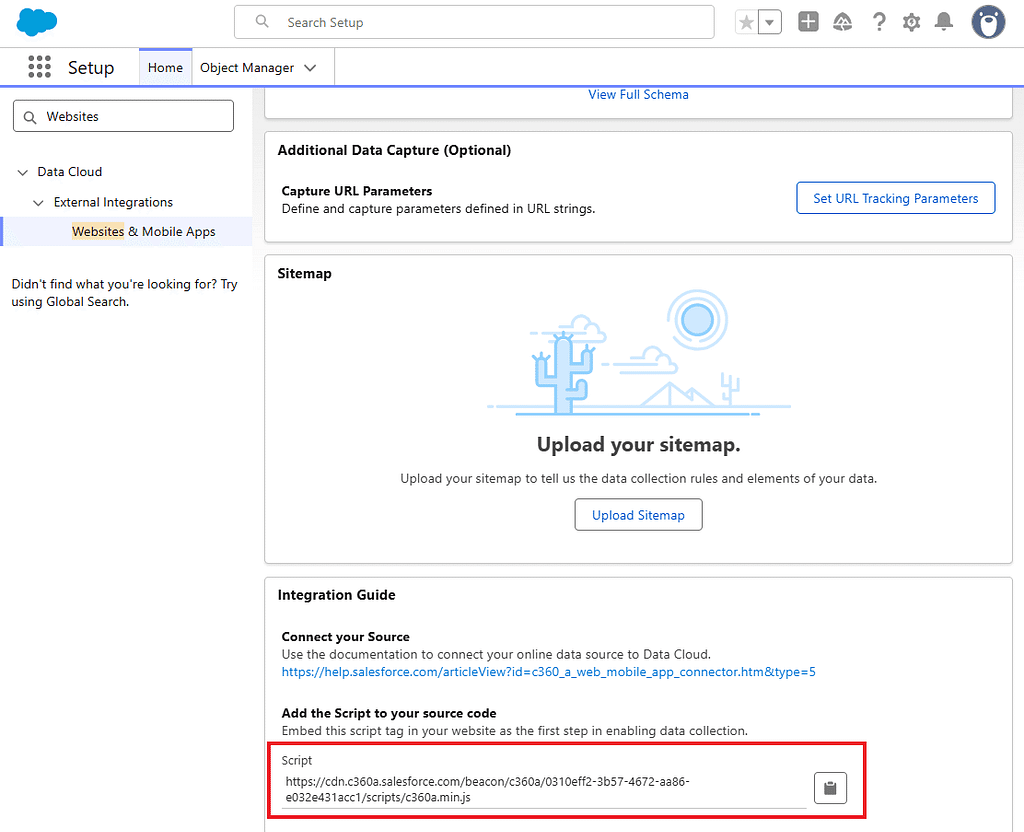Collapse the Data Cloud tree section

coord(23,172)
